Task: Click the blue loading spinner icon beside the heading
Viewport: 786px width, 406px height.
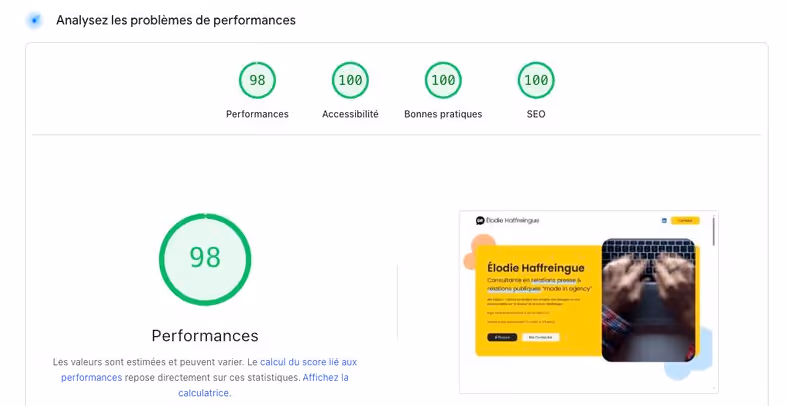Action: point(34,21)
